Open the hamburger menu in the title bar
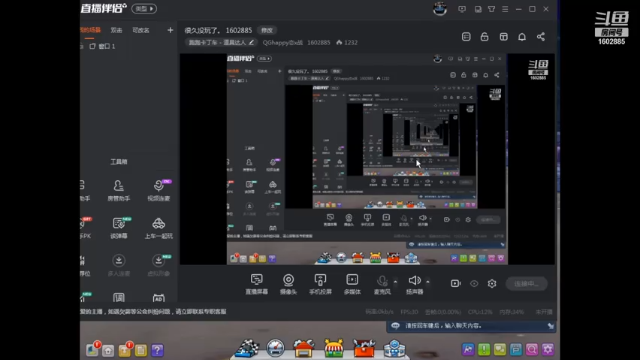This screenshot has width=640, height=360. point(505,9)
